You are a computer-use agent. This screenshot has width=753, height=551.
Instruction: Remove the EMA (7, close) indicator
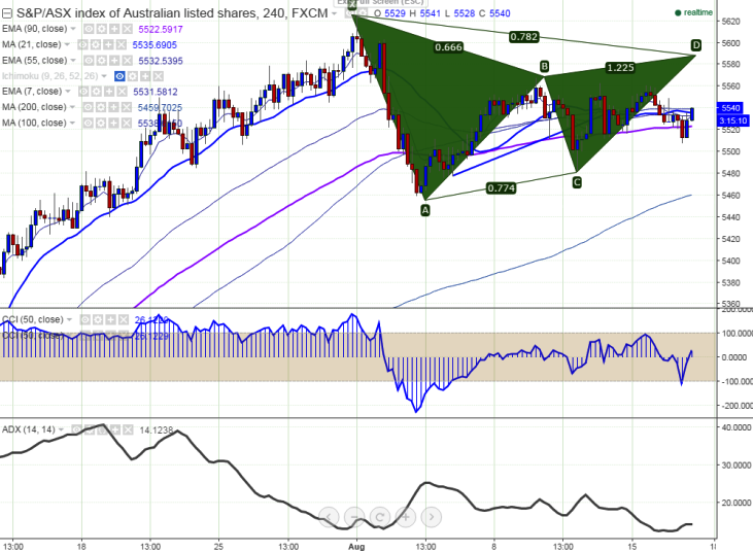point(121,92)
